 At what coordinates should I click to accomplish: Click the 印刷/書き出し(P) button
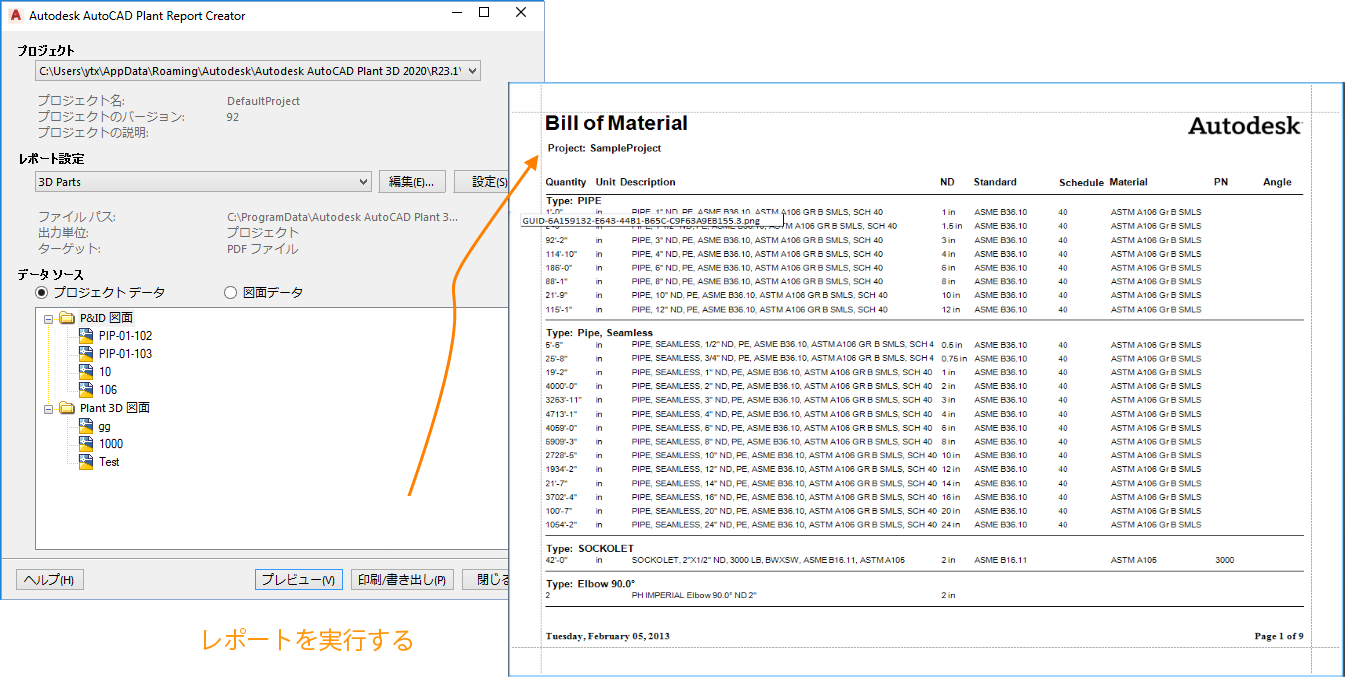tap(402, 579)
